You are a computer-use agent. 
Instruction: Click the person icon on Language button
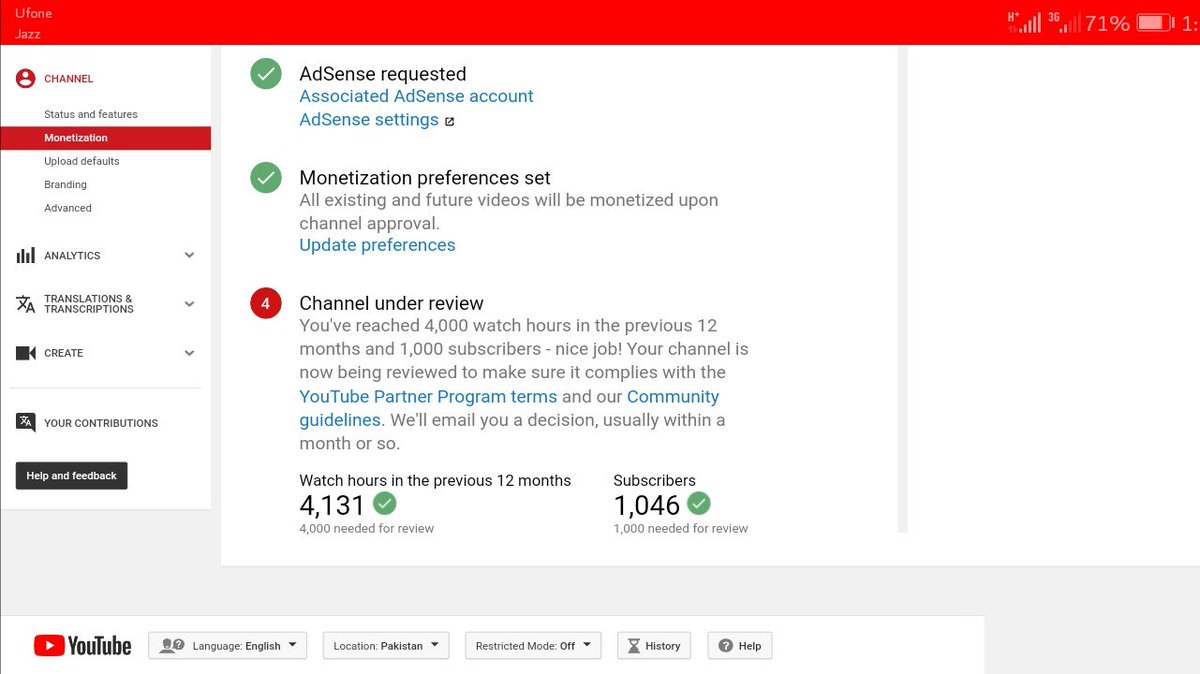click(172, 646)
